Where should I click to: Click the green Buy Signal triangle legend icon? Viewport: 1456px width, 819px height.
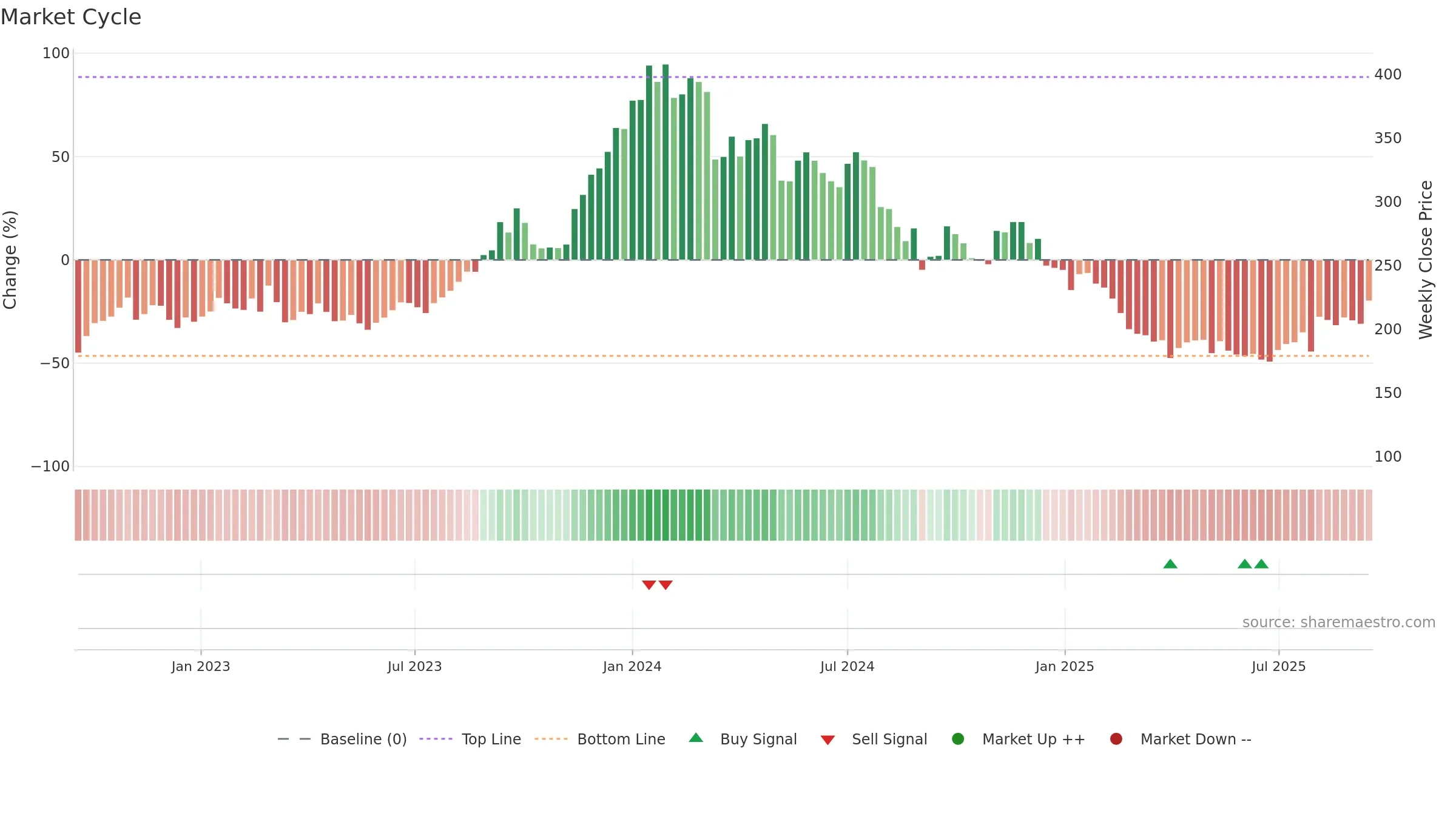click(x=696, y=738)
